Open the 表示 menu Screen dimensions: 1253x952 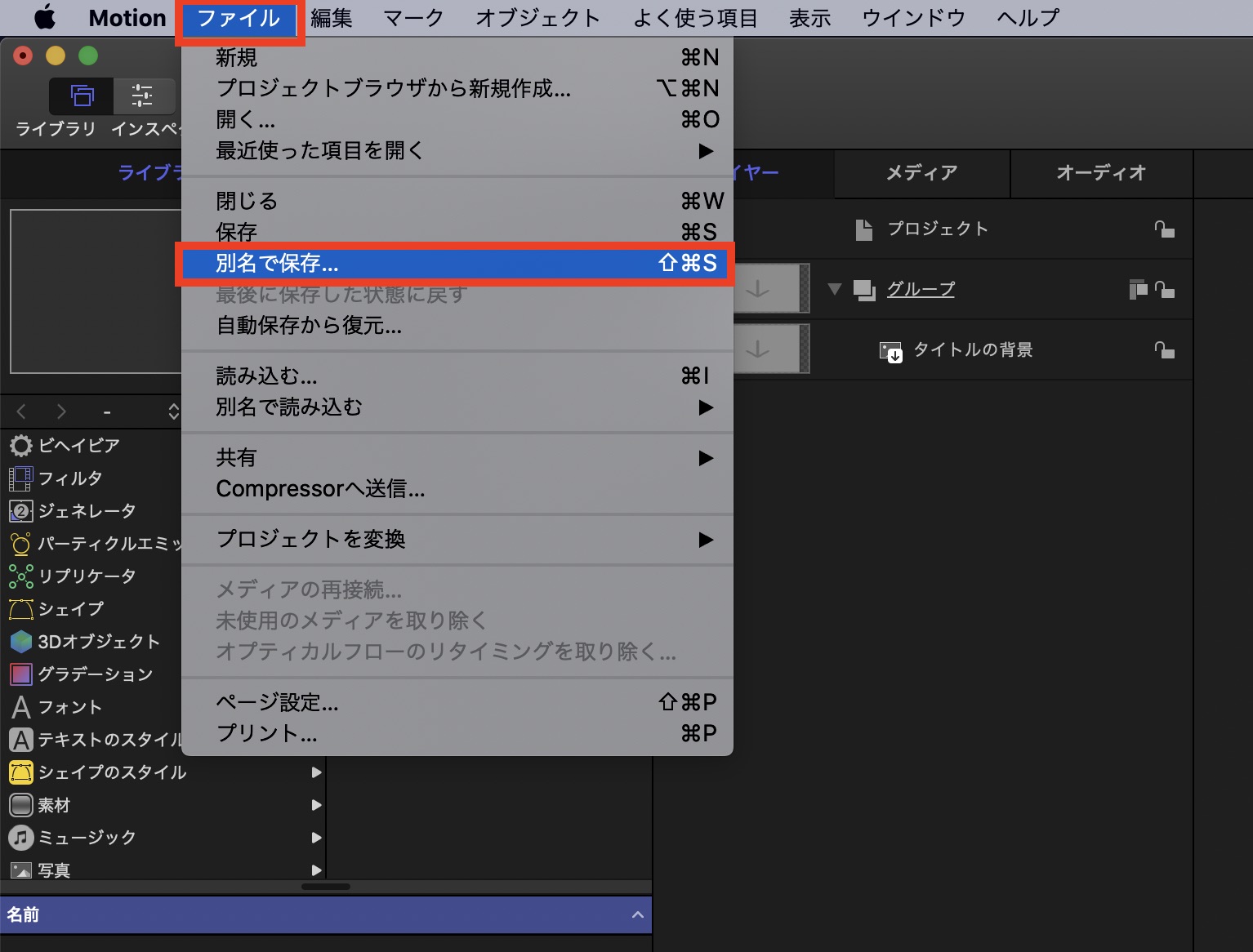click(x=810, y=18)
